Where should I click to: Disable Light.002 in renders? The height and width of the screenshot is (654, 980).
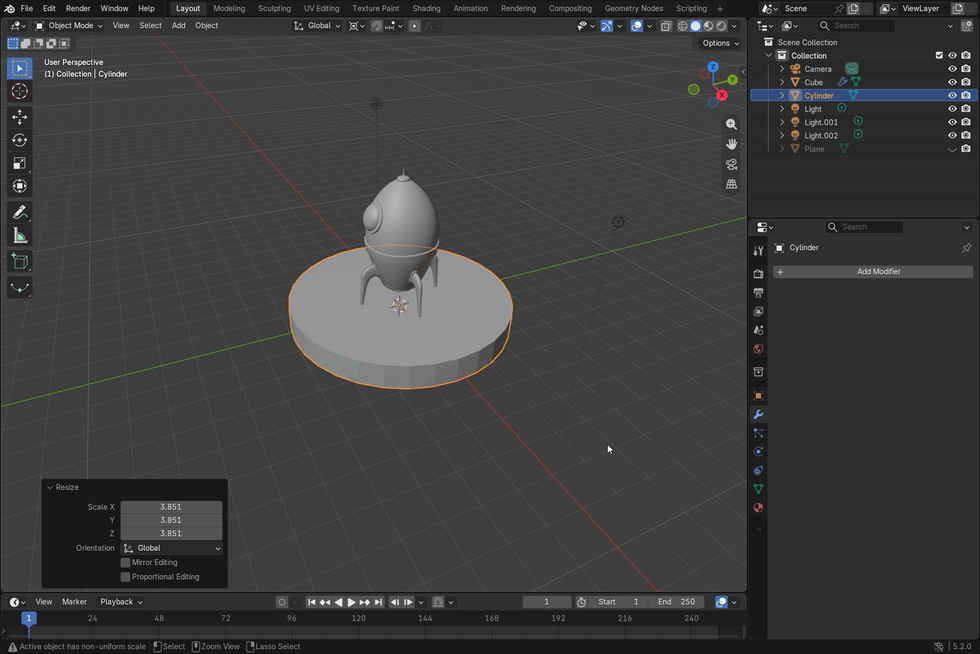966,135
